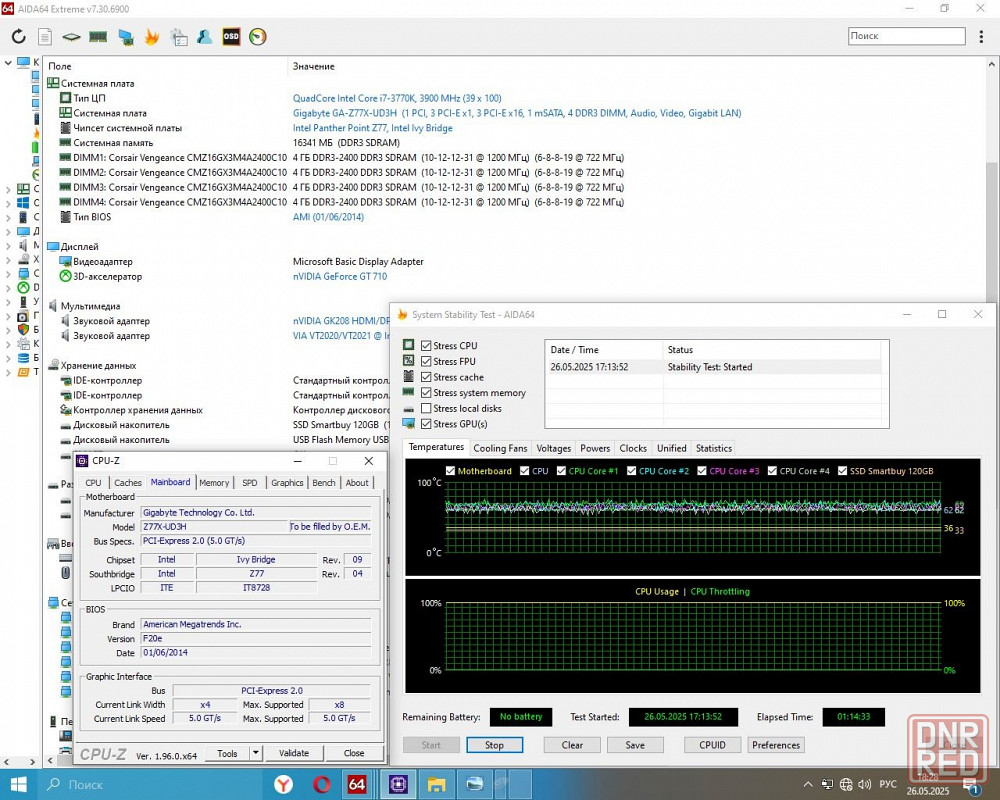The height and width of the screenshot is (800, 1000).
Task: Open the Report page icon in toolbar
Action: (44, 37)
